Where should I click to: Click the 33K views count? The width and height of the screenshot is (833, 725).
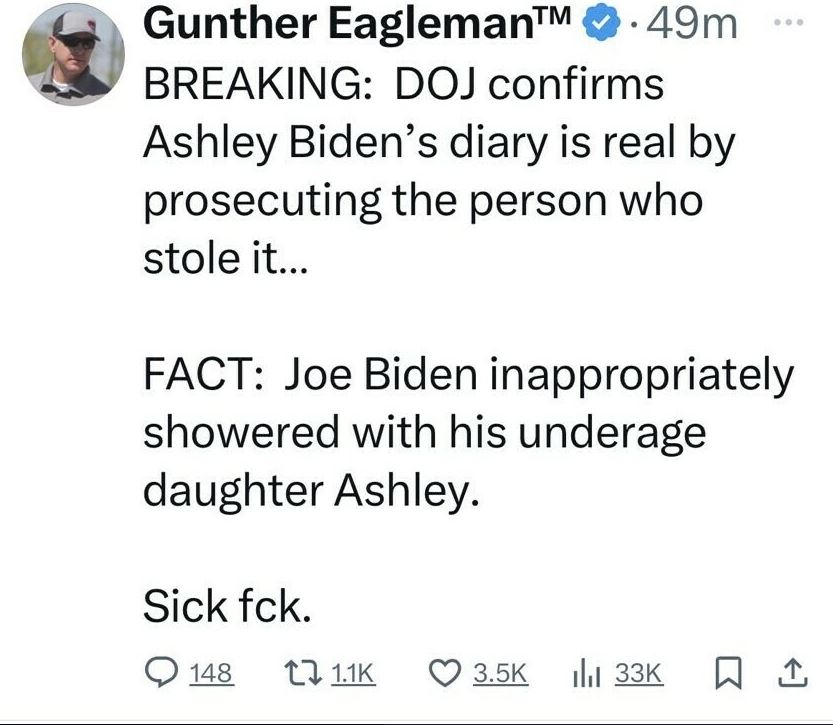[x=639, y=673]
